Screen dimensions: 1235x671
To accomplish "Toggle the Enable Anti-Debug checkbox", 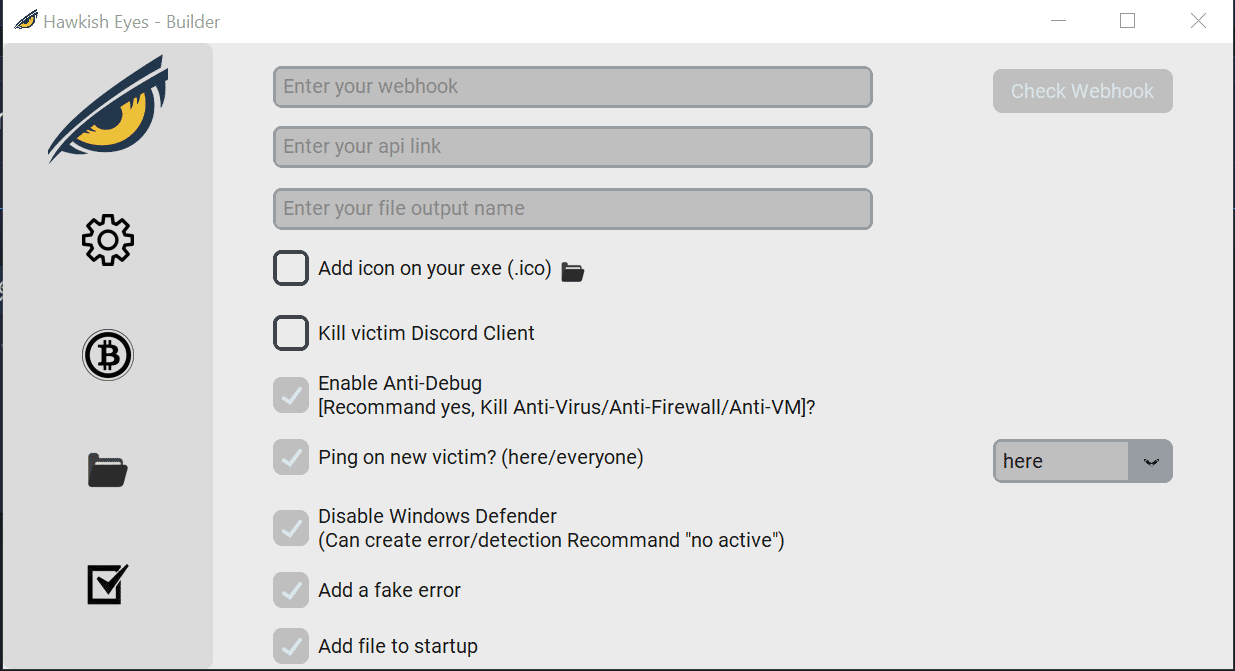I will point(291,395).
